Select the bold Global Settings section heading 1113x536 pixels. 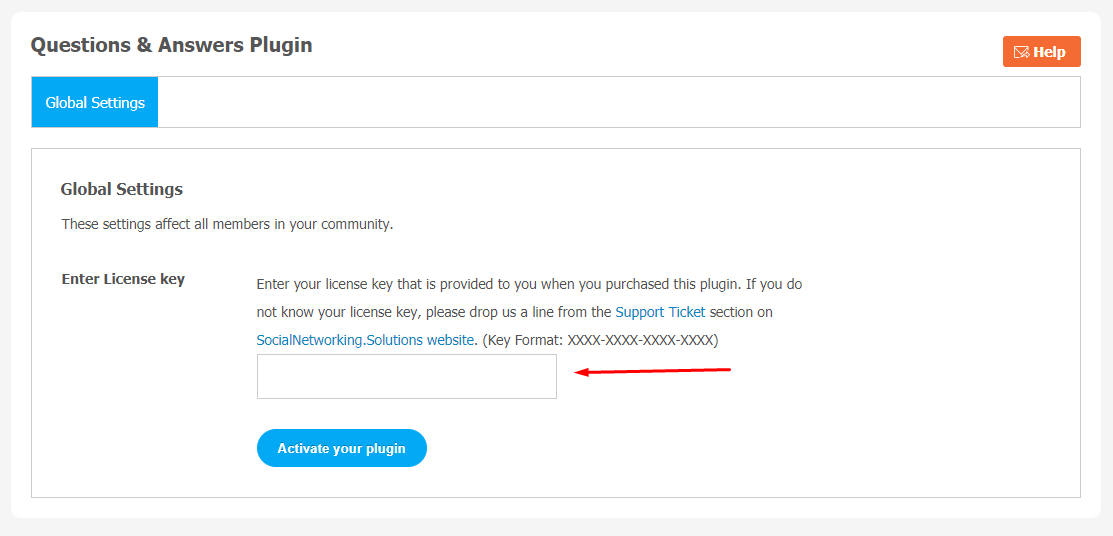[122, 190]
